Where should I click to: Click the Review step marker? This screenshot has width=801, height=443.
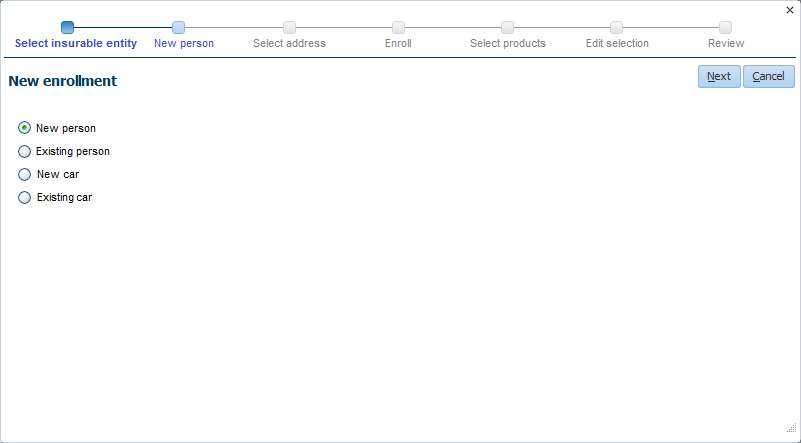coord(725,28)
